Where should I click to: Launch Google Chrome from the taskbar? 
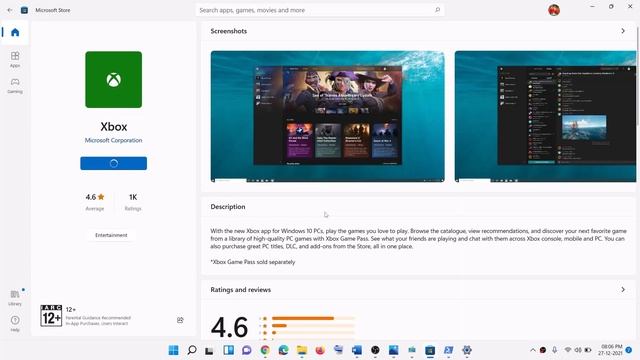(x=265, y=350)
